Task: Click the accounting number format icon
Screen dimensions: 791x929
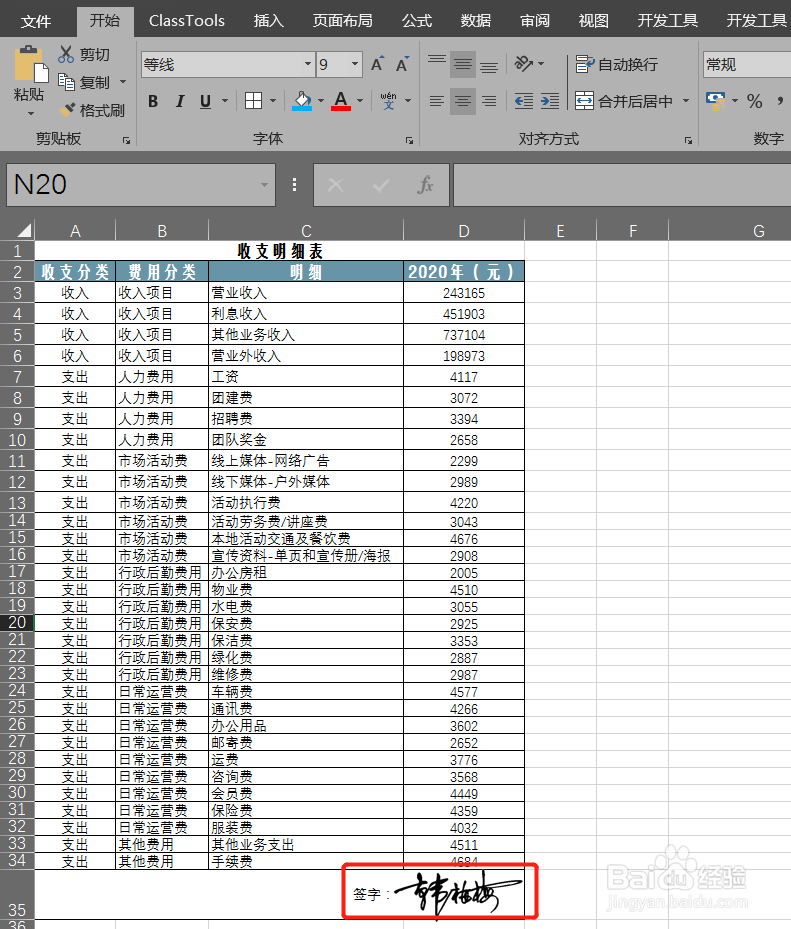Action: (x=716, y=101)
